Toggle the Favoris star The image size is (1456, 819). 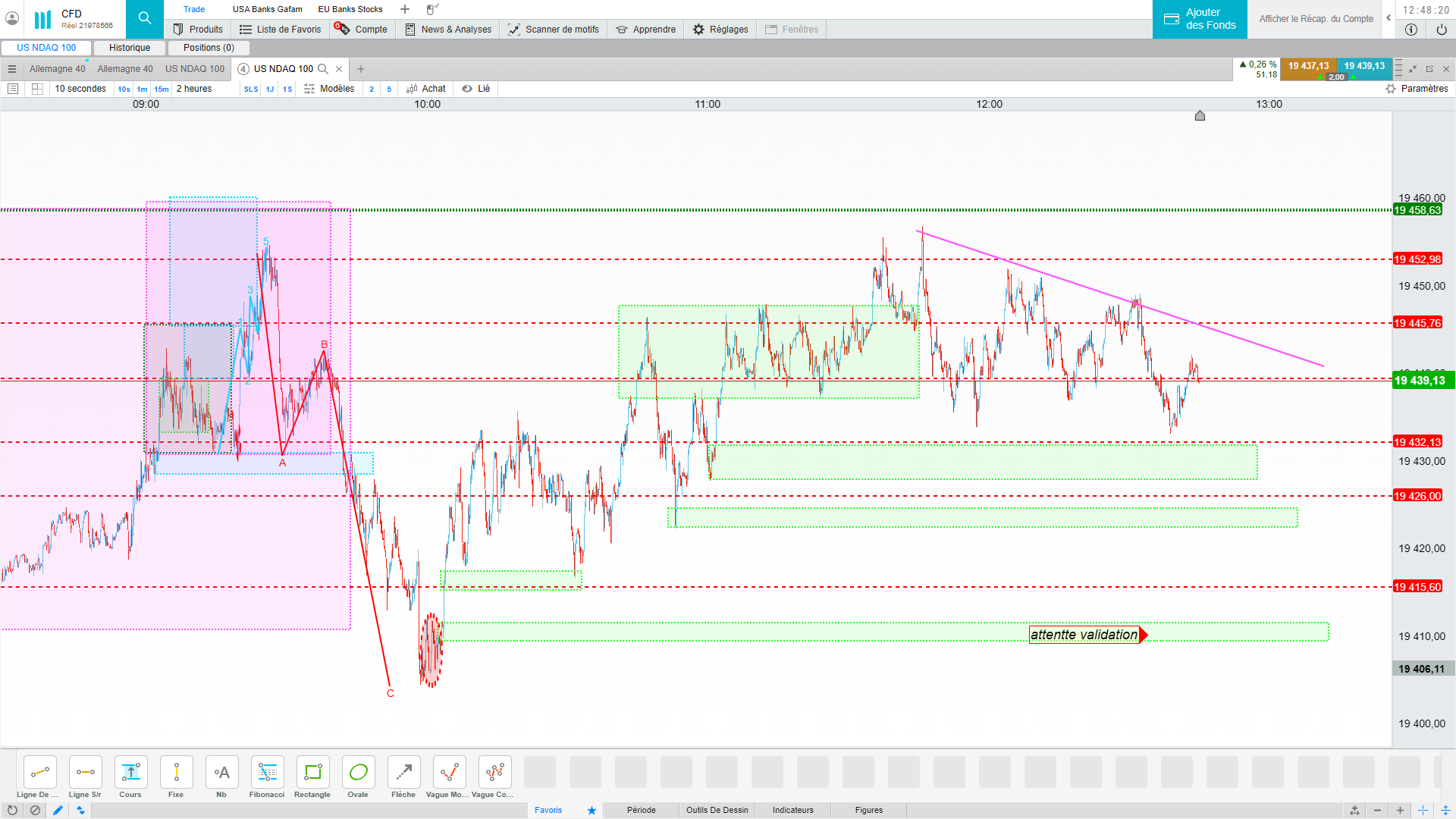591,810
